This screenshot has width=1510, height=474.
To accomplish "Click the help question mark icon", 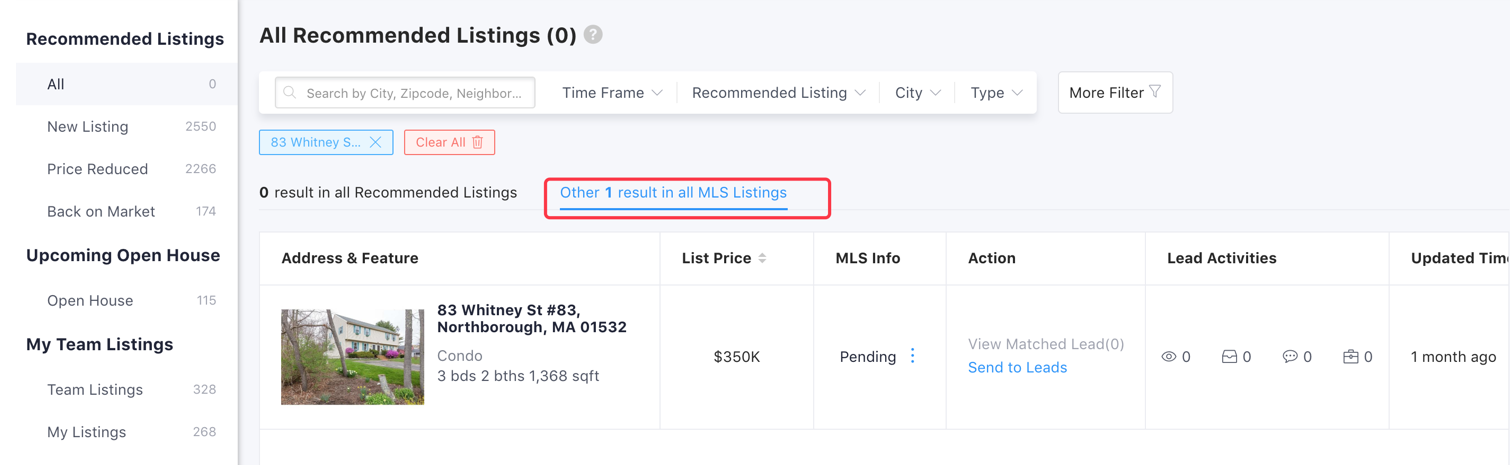I will click(593, 35).
